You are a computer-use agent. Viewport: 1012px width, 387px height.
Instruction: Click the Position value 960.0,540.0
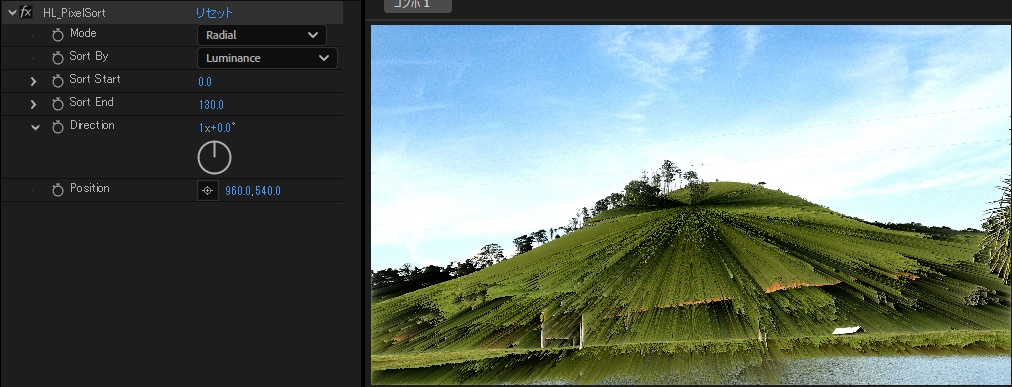pos(252,191)
